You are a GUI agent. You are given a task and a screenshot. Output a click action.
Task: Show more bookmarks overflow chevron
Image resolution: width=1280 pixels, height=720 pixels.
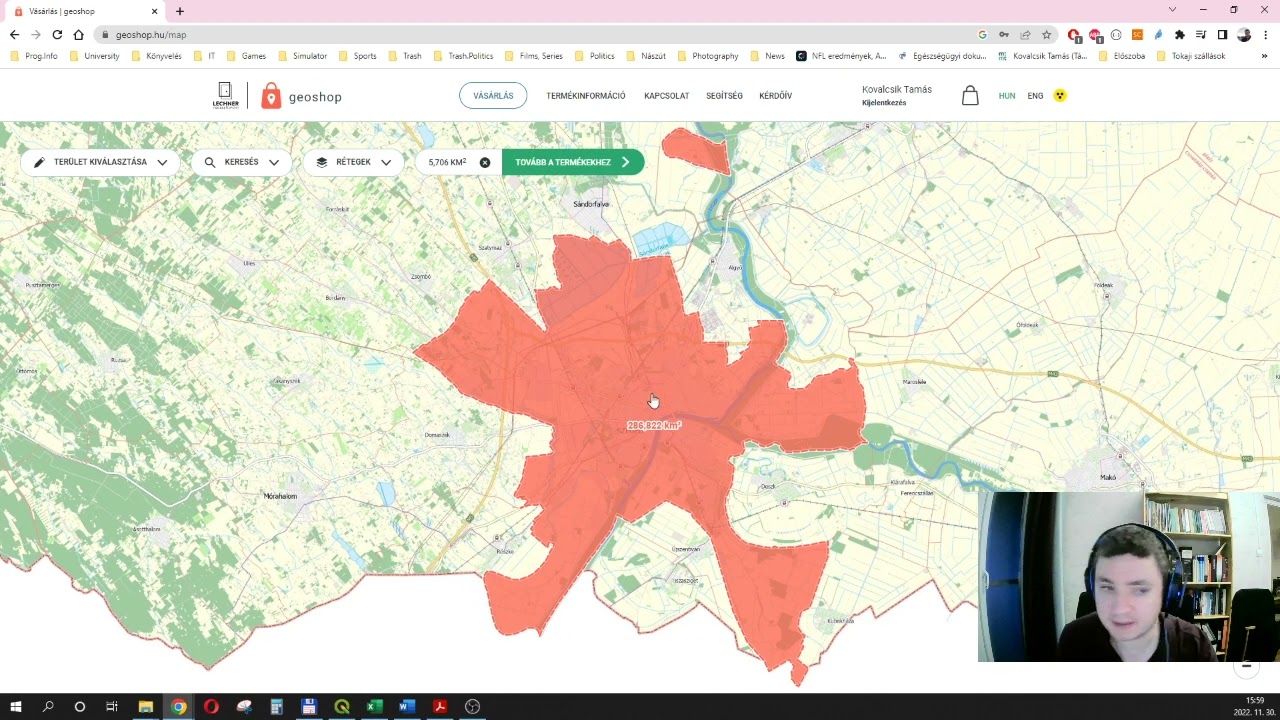pos(1265,56)
